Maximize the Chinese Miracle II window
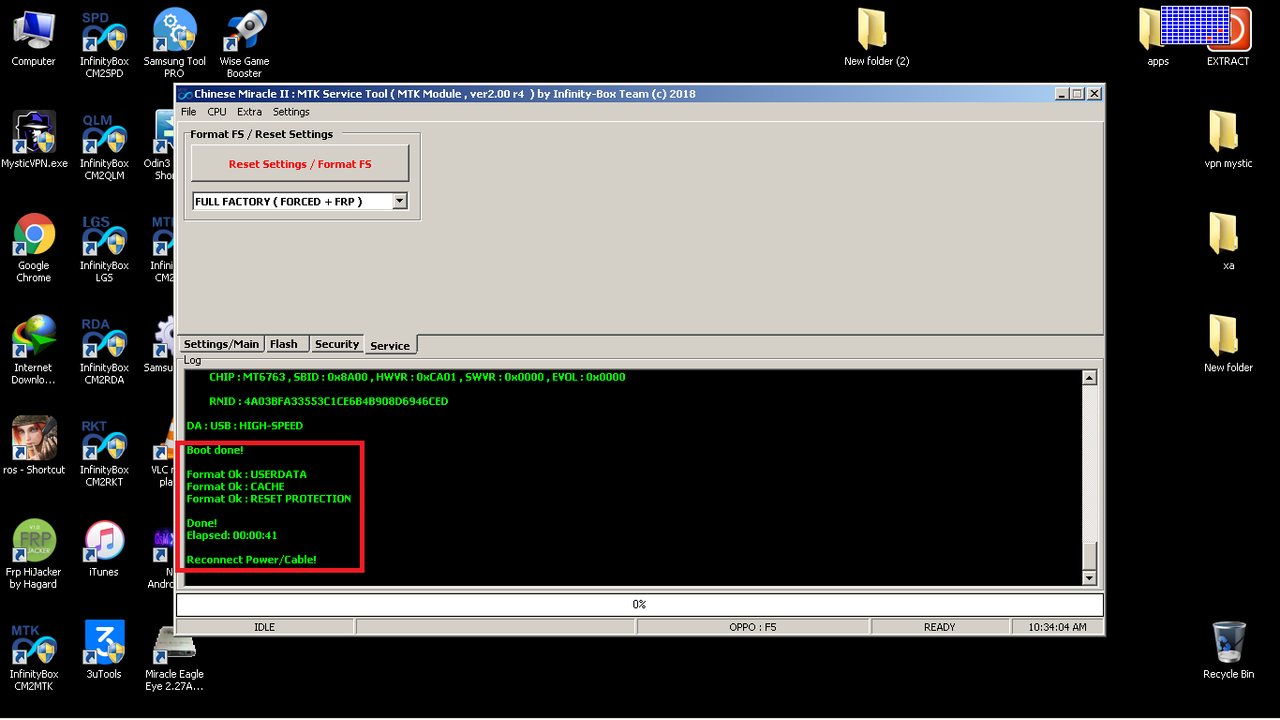 [x=1077, y=94]
